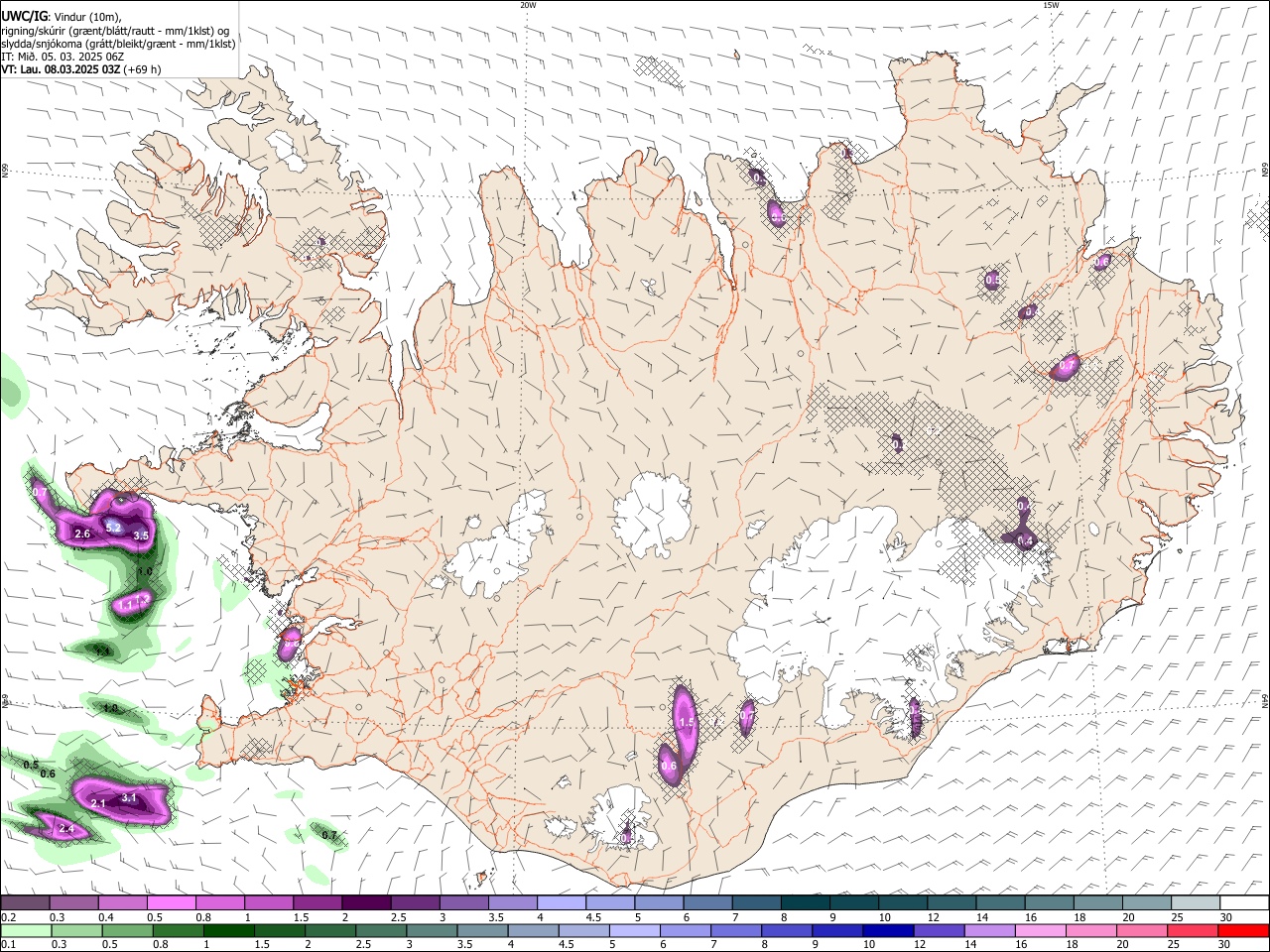Viewport: 1270px width, 952px height.
Task: Click the '2.4' value near the bottom-left corner
Action: pyautogui.click(x=66, y=829)
